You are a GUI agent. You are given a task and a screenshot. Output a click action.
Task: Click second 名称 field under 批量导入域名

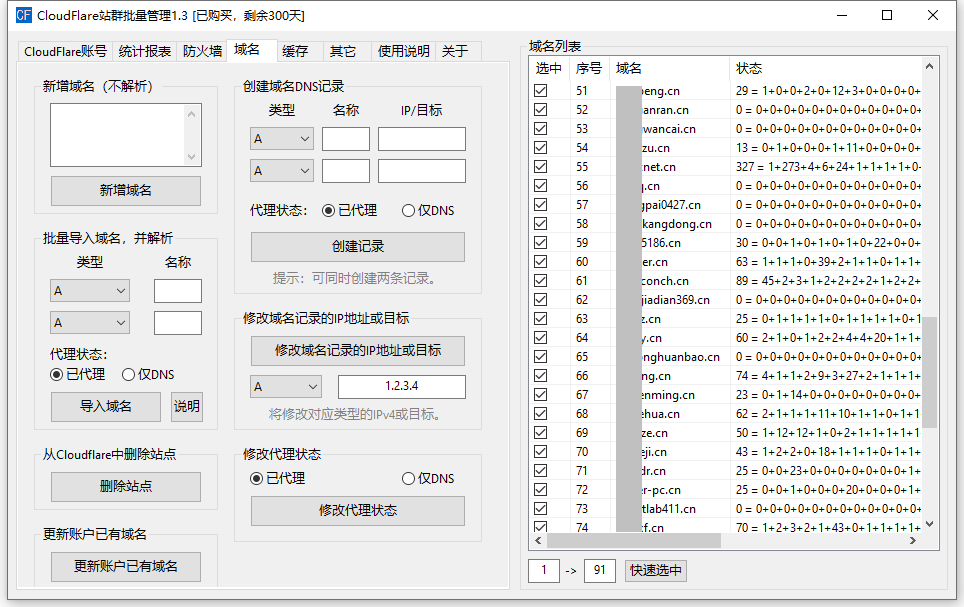click(x=178, y=323)
